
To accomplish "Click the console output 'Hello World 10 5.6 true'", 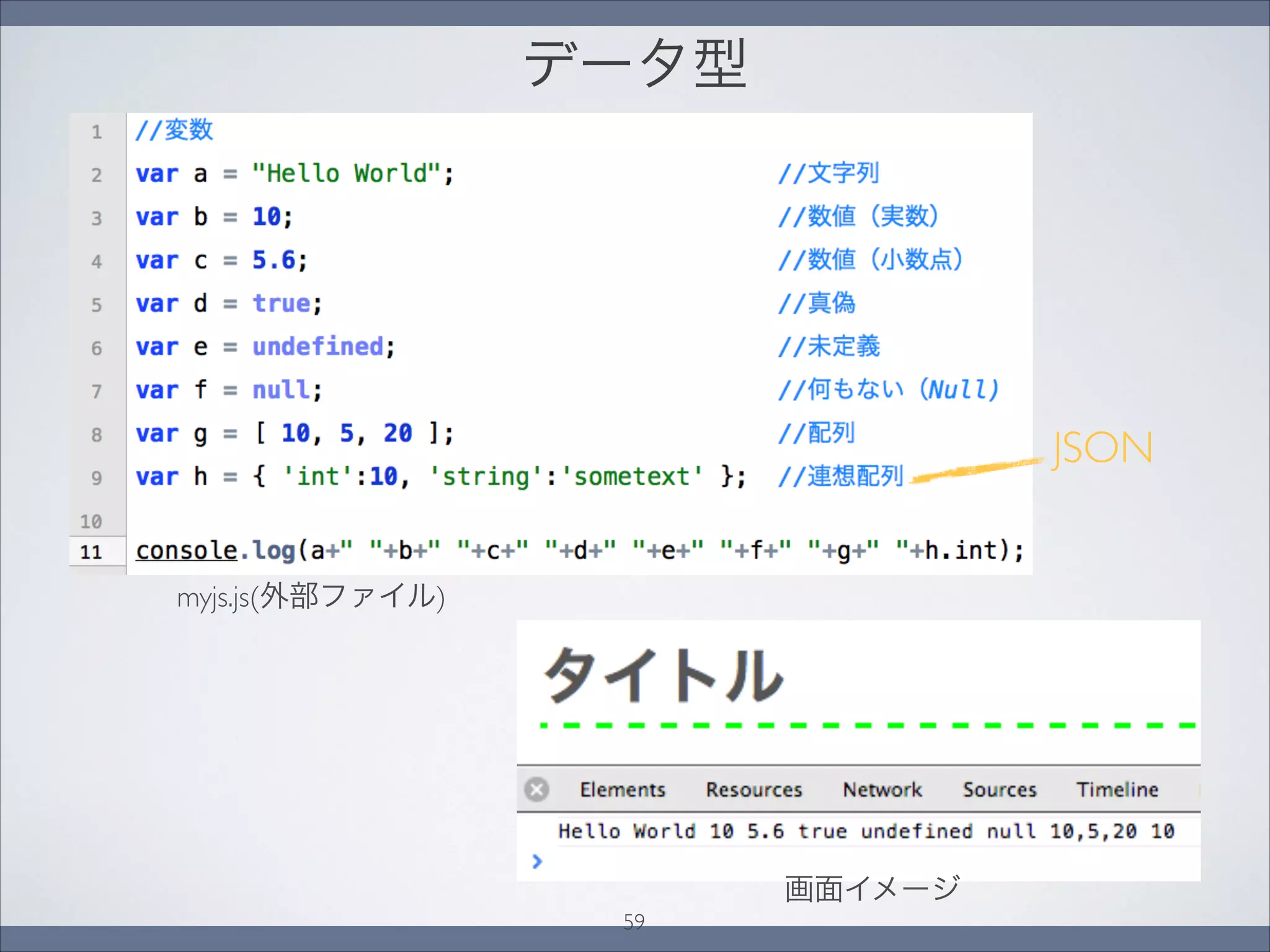I will click(x=703, y=831).
